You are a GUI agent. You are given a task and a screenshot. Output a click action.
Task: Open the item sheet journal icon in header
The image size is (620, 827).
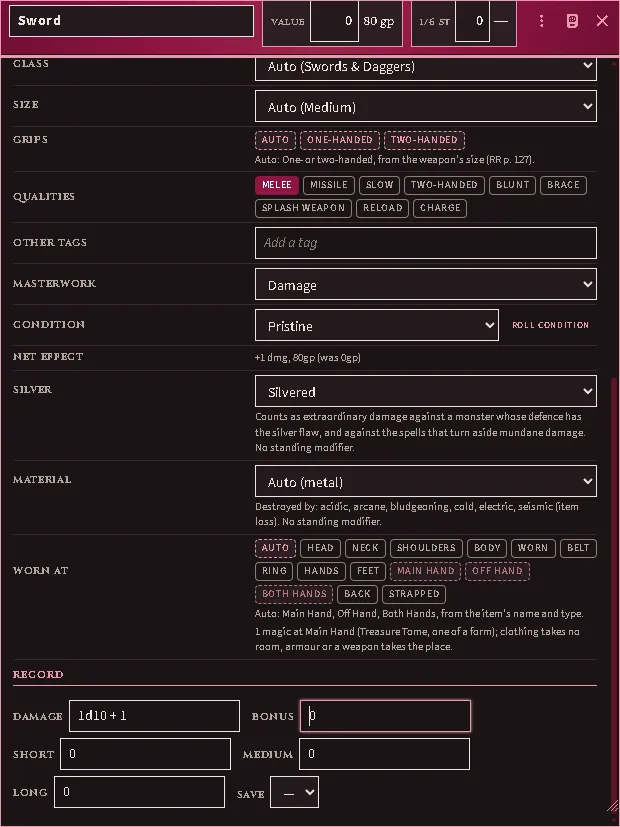click(x=572, y=21)
